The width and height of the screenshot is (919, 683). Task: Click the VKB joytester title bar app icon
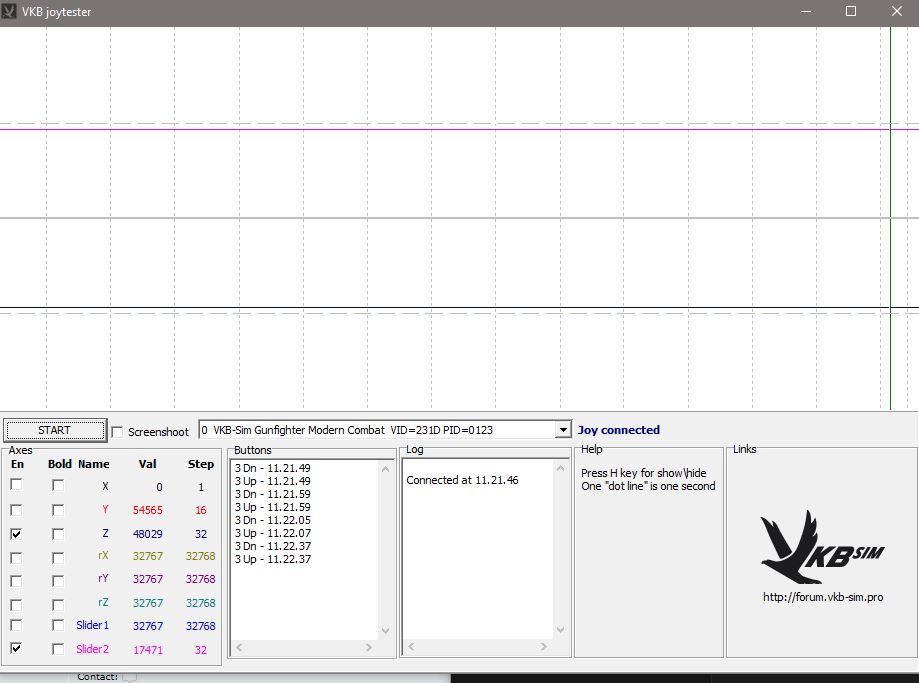10,12
